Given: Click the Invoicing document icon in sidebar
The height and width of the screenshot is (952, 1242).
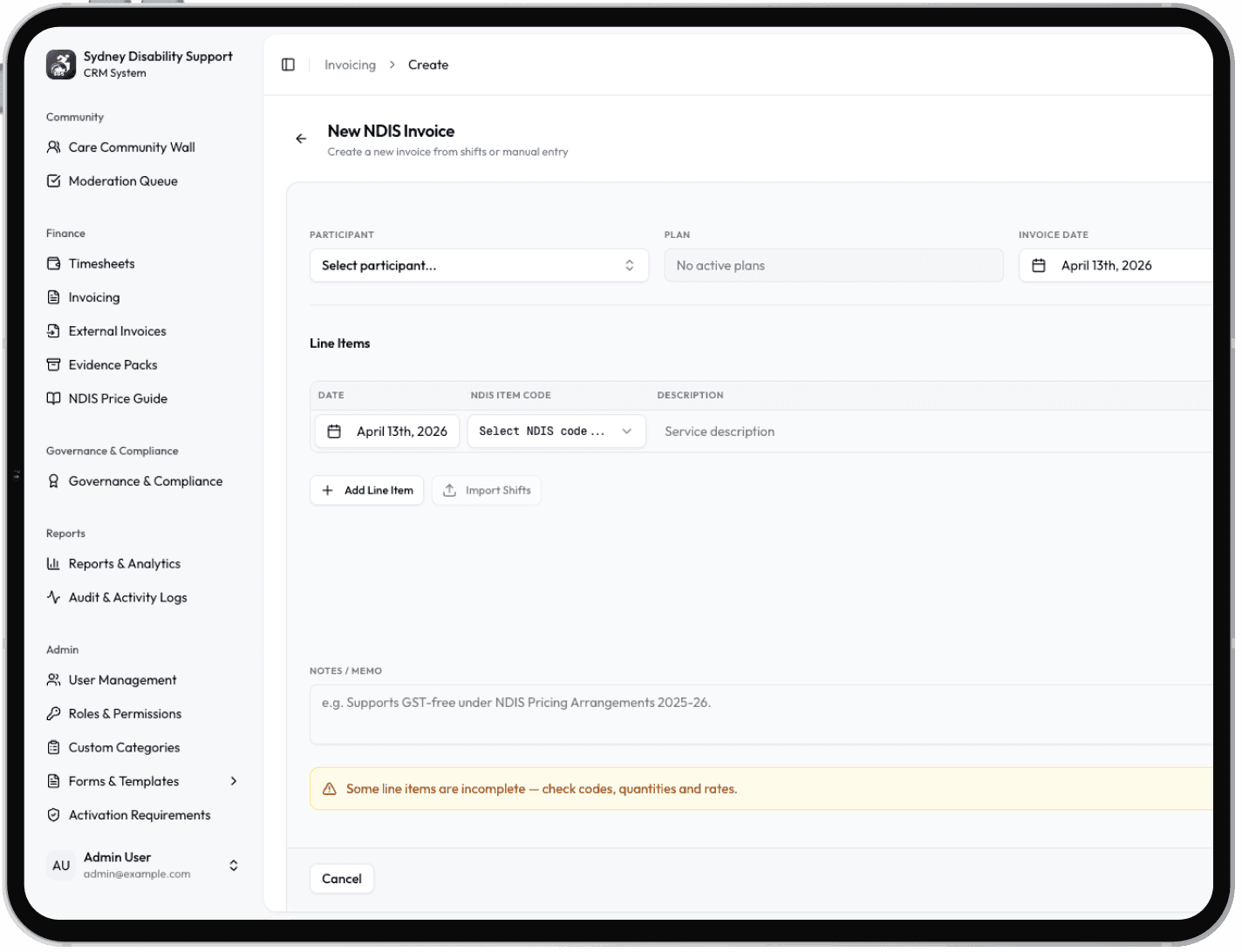Looking at the screenshot, I should (x=54, y=297).
